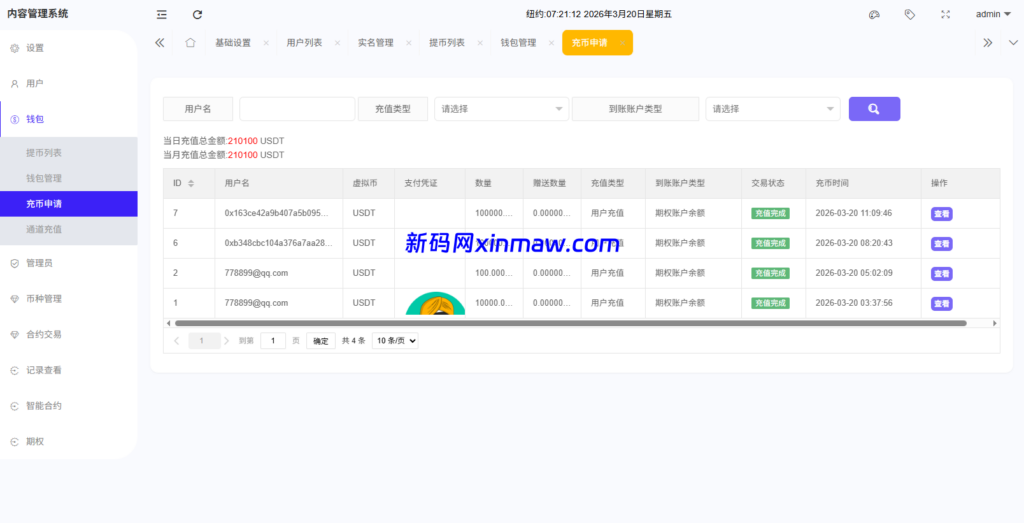Expand the 记录查看 sidebar menu
Image resolution: width=1024 pixels, height=523 pixels.
click(x=69, y=370)
